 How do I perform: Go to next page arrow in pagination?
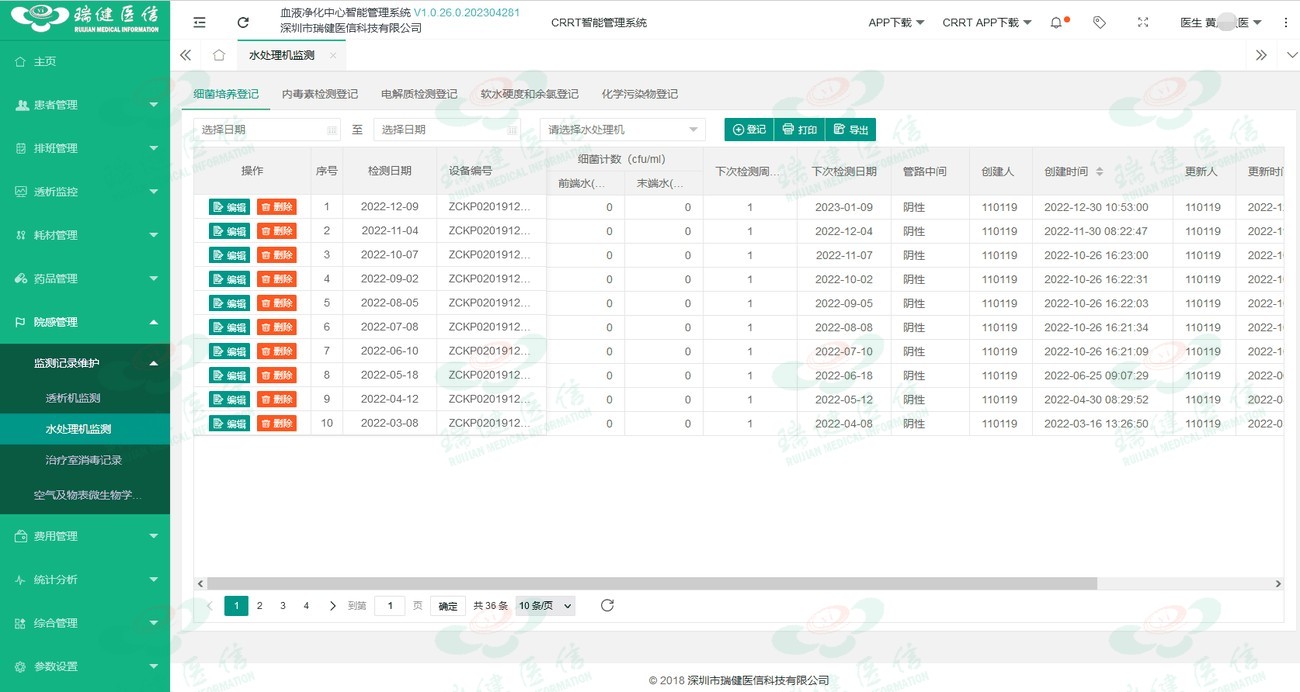pos(332,605)
